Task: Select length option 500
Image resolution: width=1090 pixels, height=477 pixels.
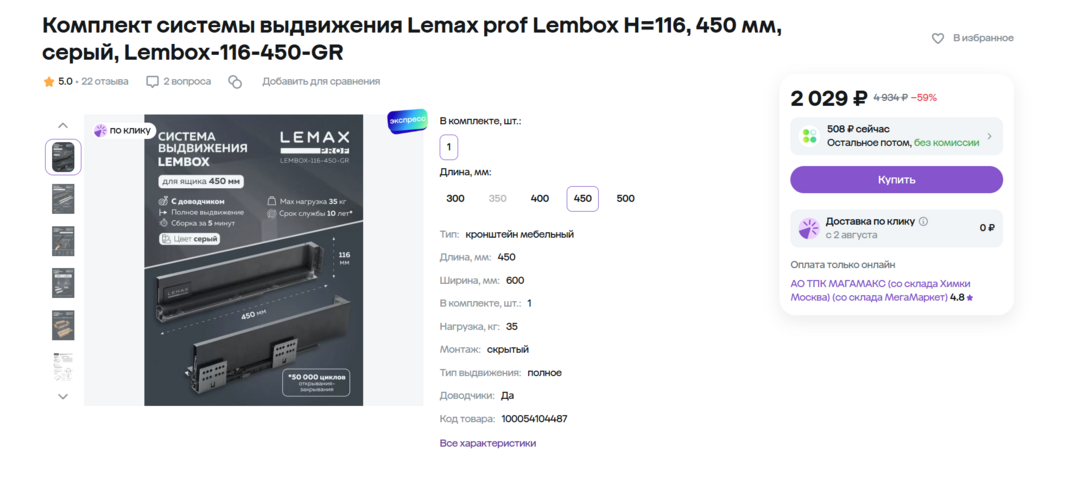Action: 626,199
